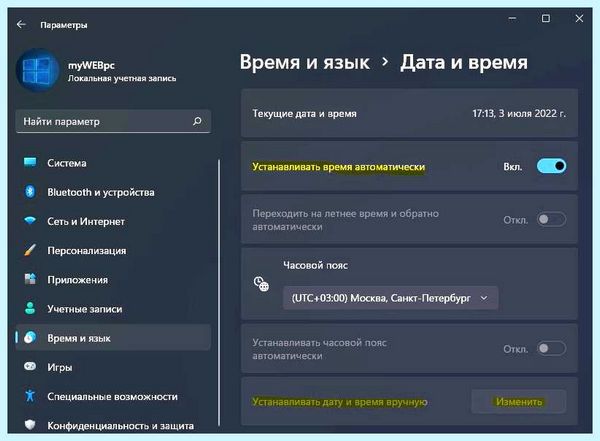Image resolution: width=600 pixels, height=441 pixels.
Task: Open Bluetooth и устройства section
Action: pyautogui.click(x=113, y=192)
